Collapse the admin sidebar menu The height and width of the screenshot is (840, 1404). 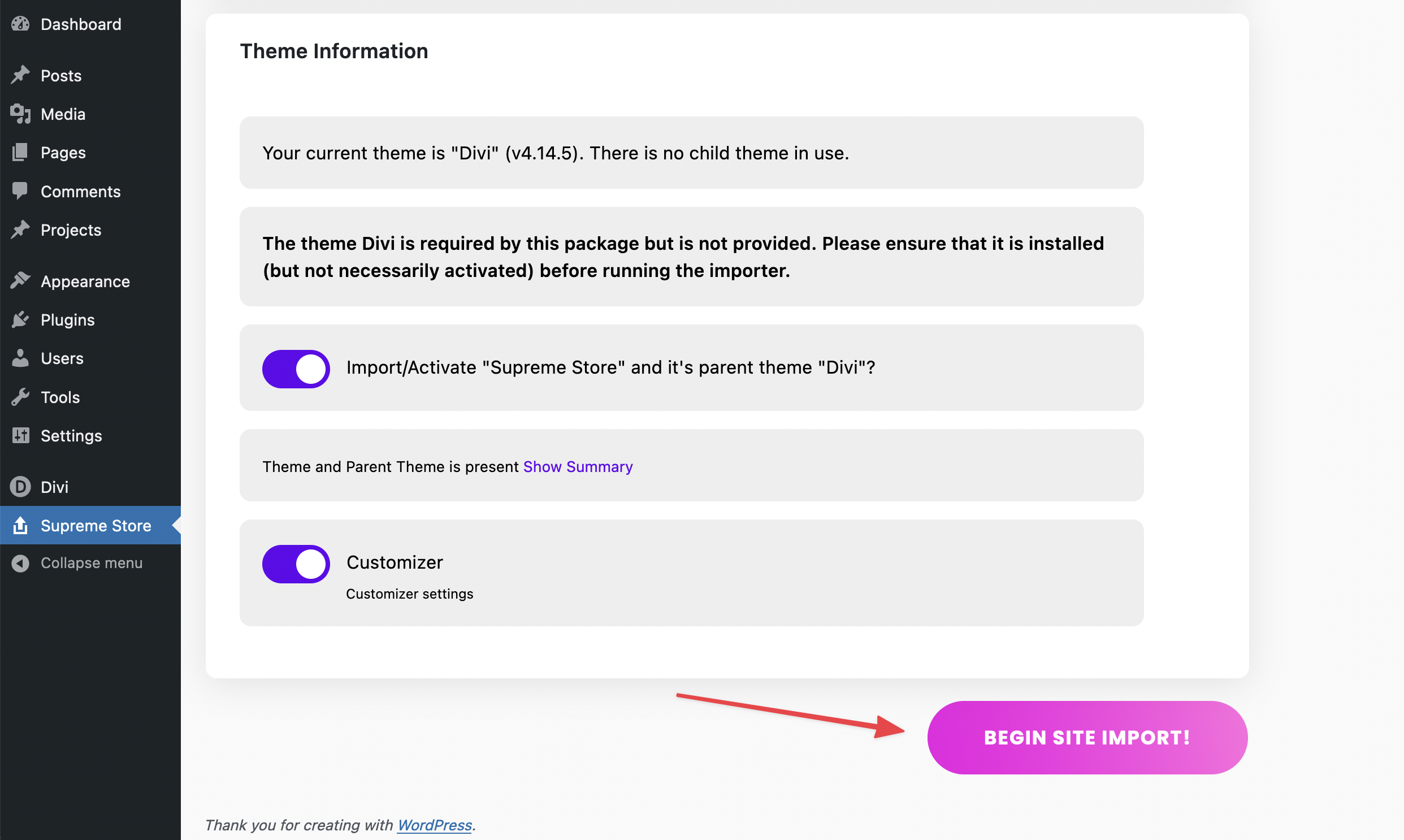[90, 563]
